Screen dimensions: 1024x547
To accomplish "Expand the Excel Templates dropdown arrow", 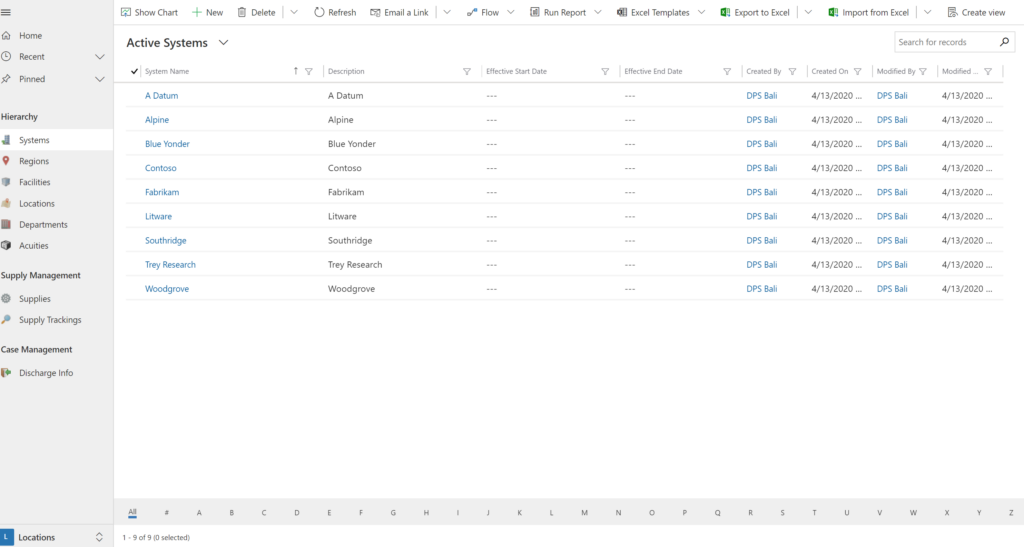I will tap(701, 12).
